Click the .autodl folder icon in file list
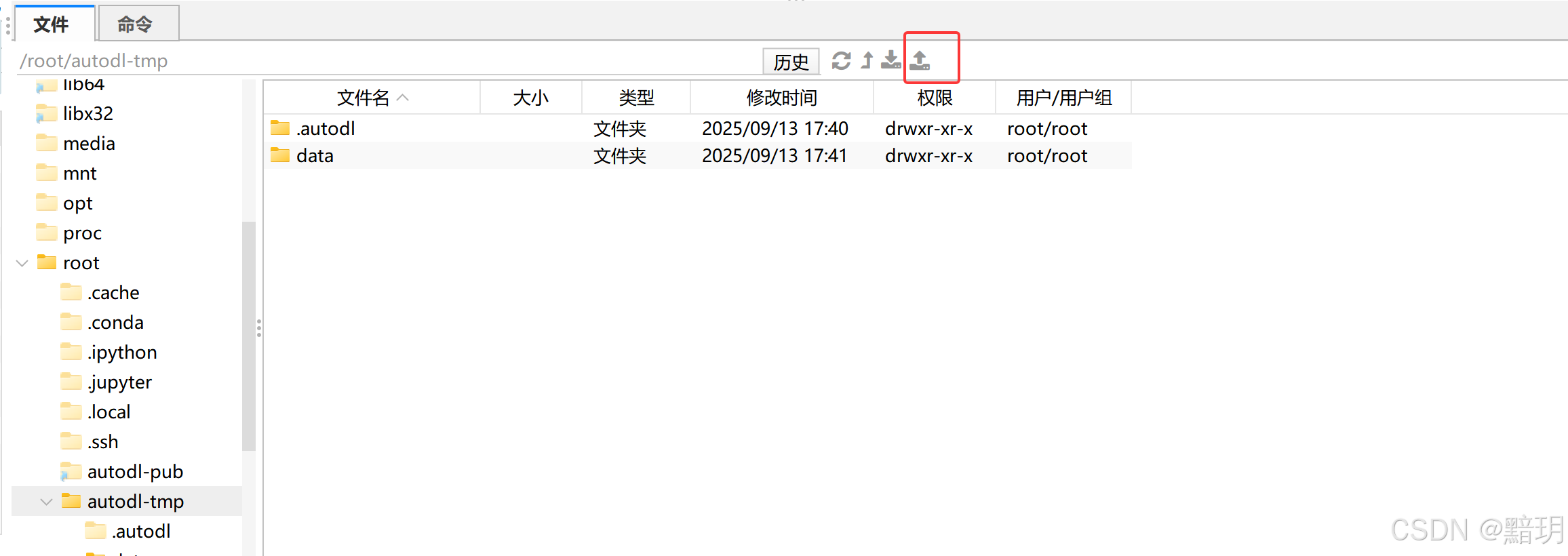The width and height of the screenshot is (1568, 556). [280, 127]
